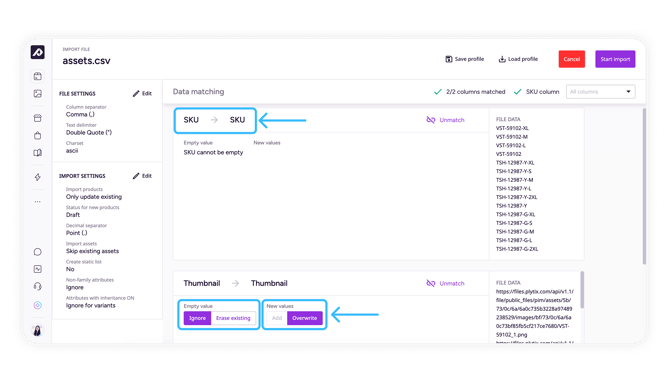Screen dimensions: 670x382
Task: Unmatch the SKU column
Action: pyautogui.click(x=445, y=120)
